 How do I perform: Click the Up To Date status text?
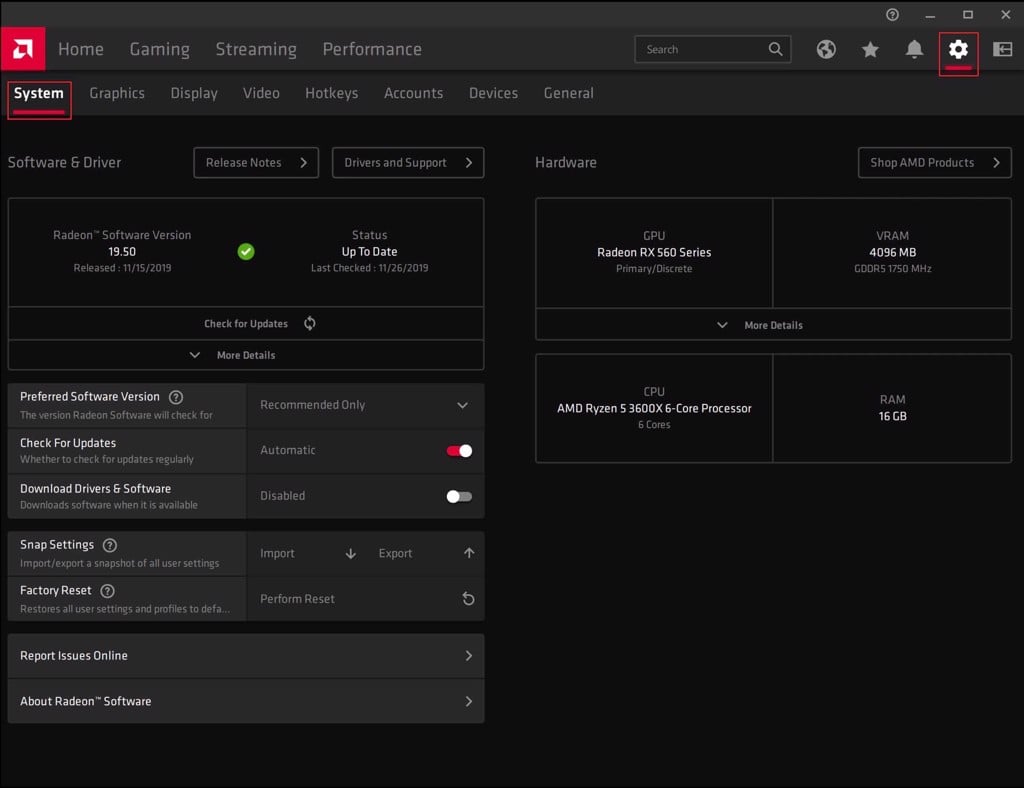click(x=369, y=252)
